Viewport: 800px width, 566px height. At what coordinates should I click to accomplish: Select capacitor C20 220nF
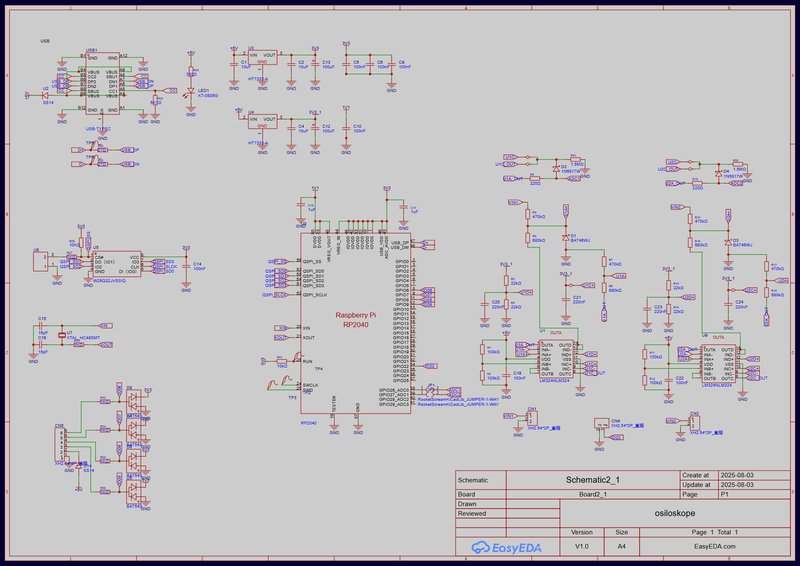484,304
